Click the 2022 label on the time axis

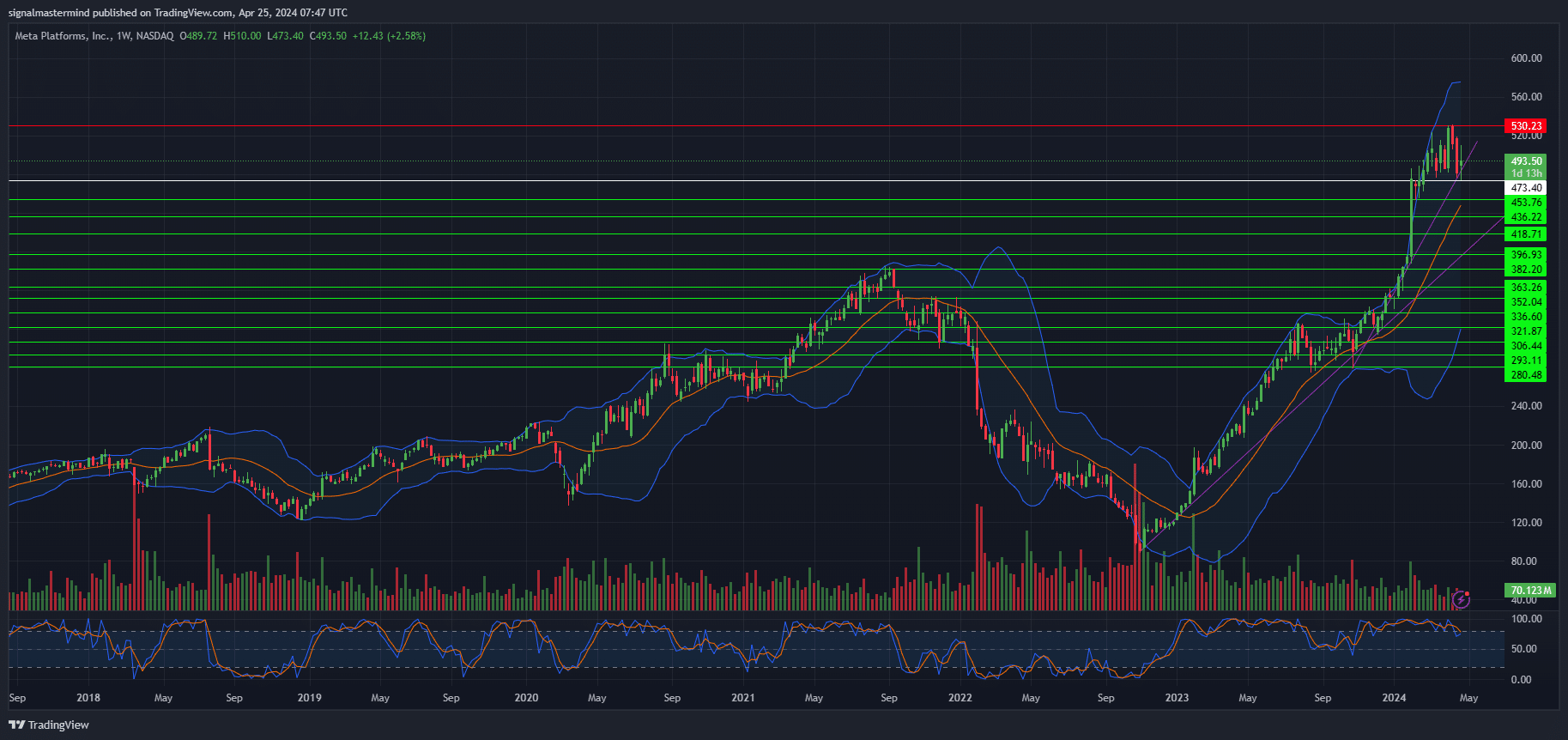(x=960, y=698)
